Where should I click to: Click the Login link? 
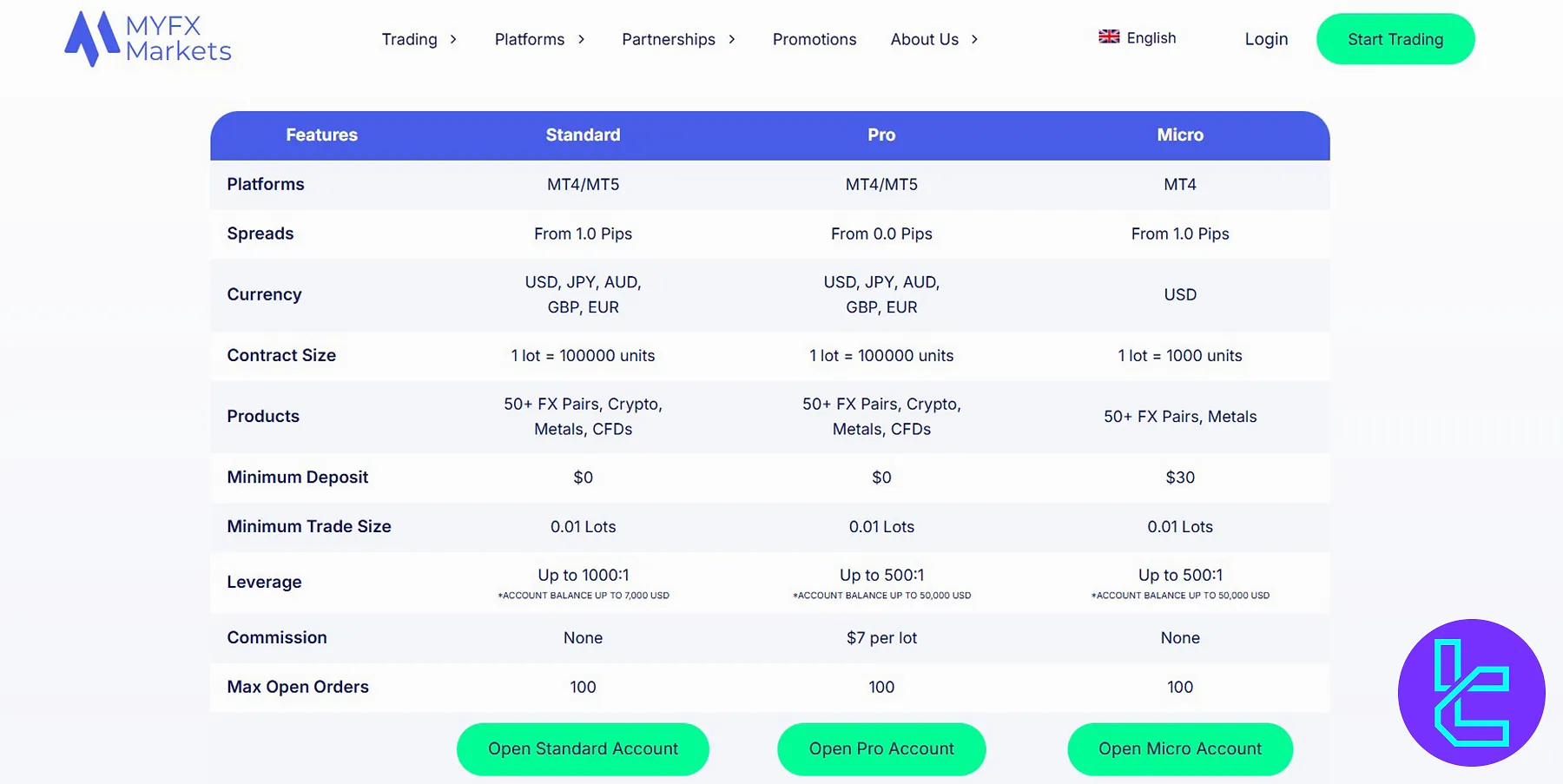(1266, 39)
